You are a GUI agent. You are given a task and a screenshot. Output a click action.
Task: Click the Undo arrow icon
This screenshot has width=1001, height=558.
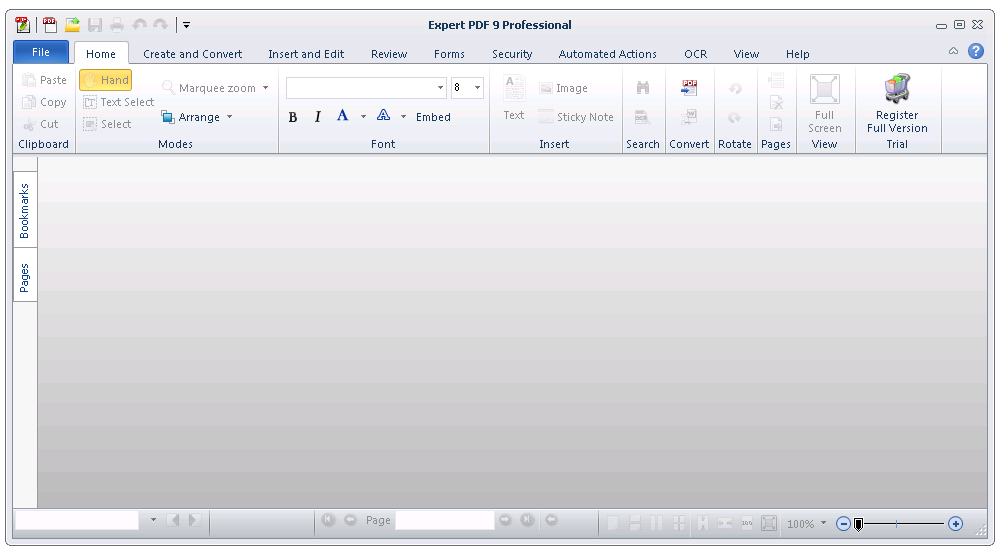(139, 25)
